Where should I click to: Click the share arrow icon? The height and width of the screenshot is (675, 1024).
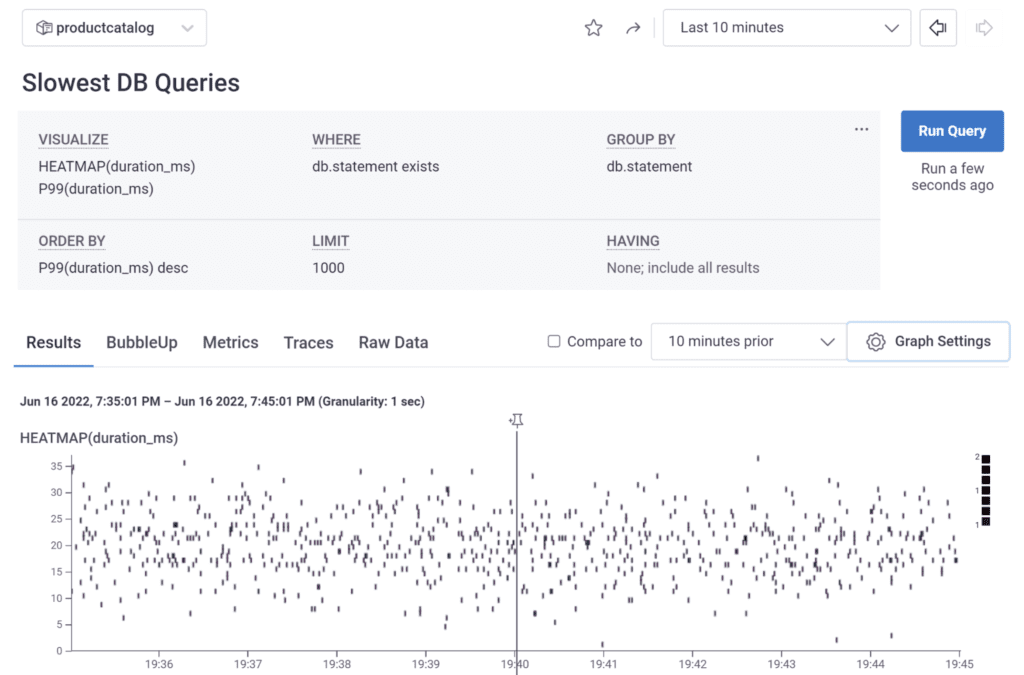click(632, 28)
